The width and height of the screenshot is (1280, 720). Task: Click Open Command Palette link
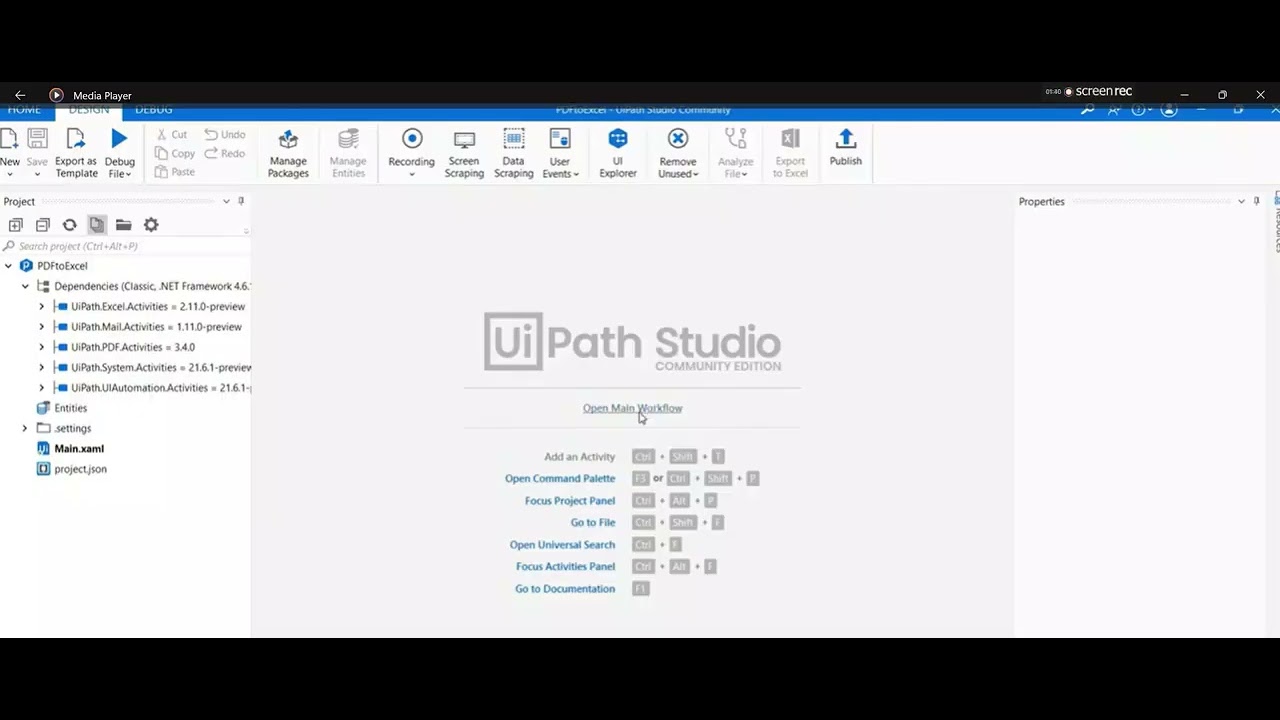(x=560, y=478)
